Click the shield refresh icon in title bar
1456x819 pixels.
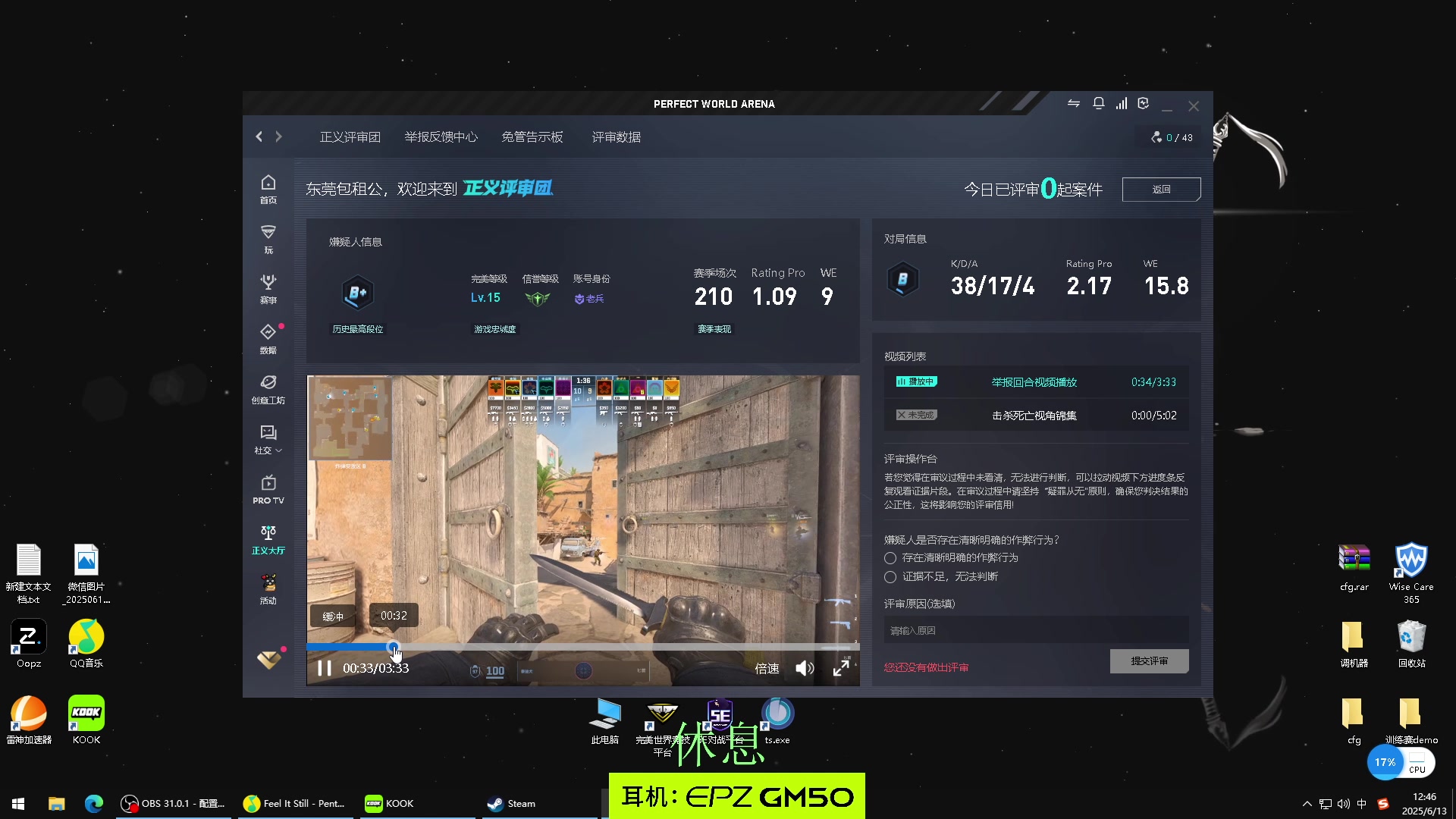coord(1144,103)
